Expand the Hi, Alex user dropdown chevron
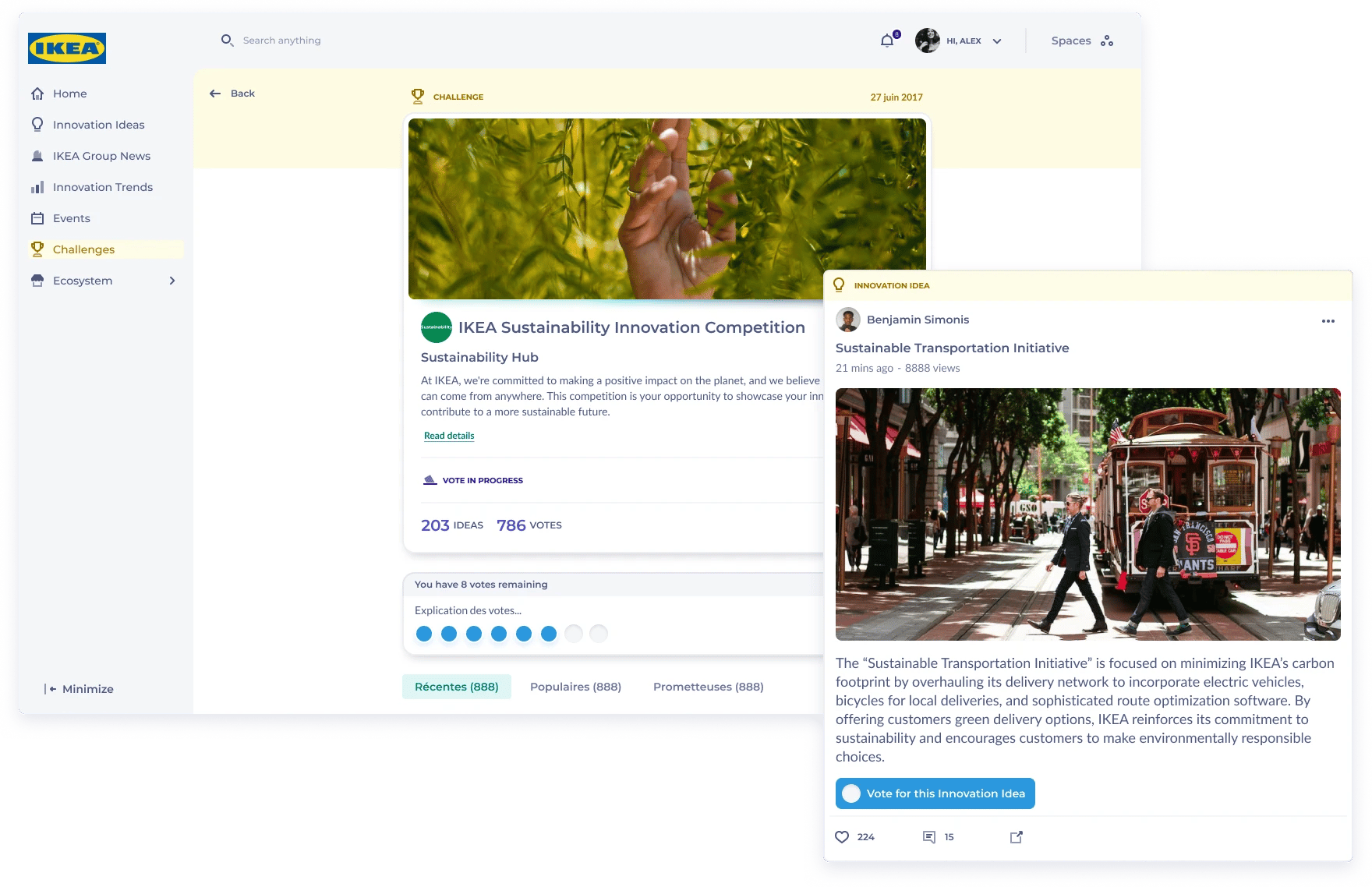The image size is (1372, 887). [997, 41]
